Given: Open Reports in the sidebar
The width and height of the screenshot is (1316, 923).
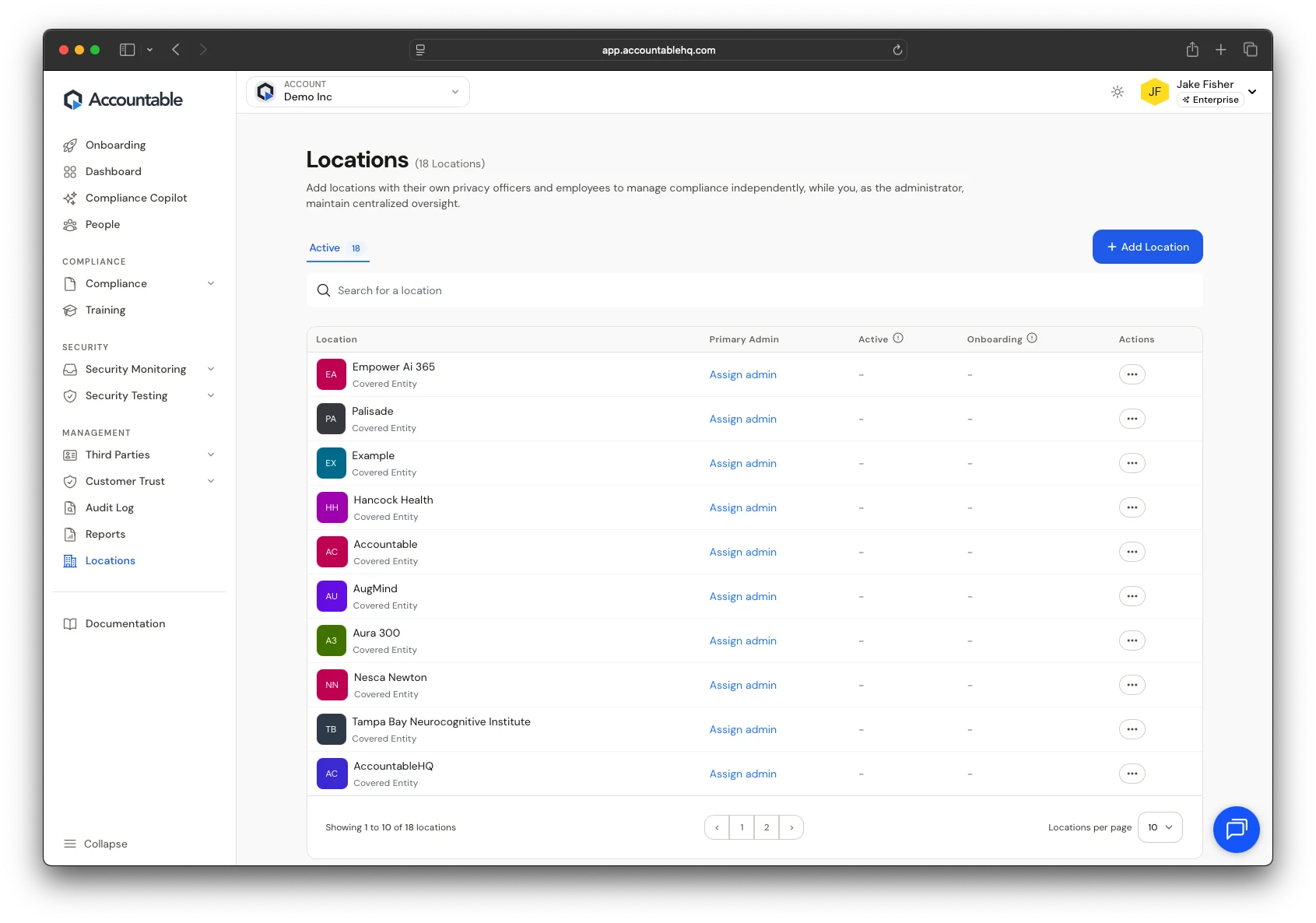Looking at the screenshot, I should tap(105, 535).
